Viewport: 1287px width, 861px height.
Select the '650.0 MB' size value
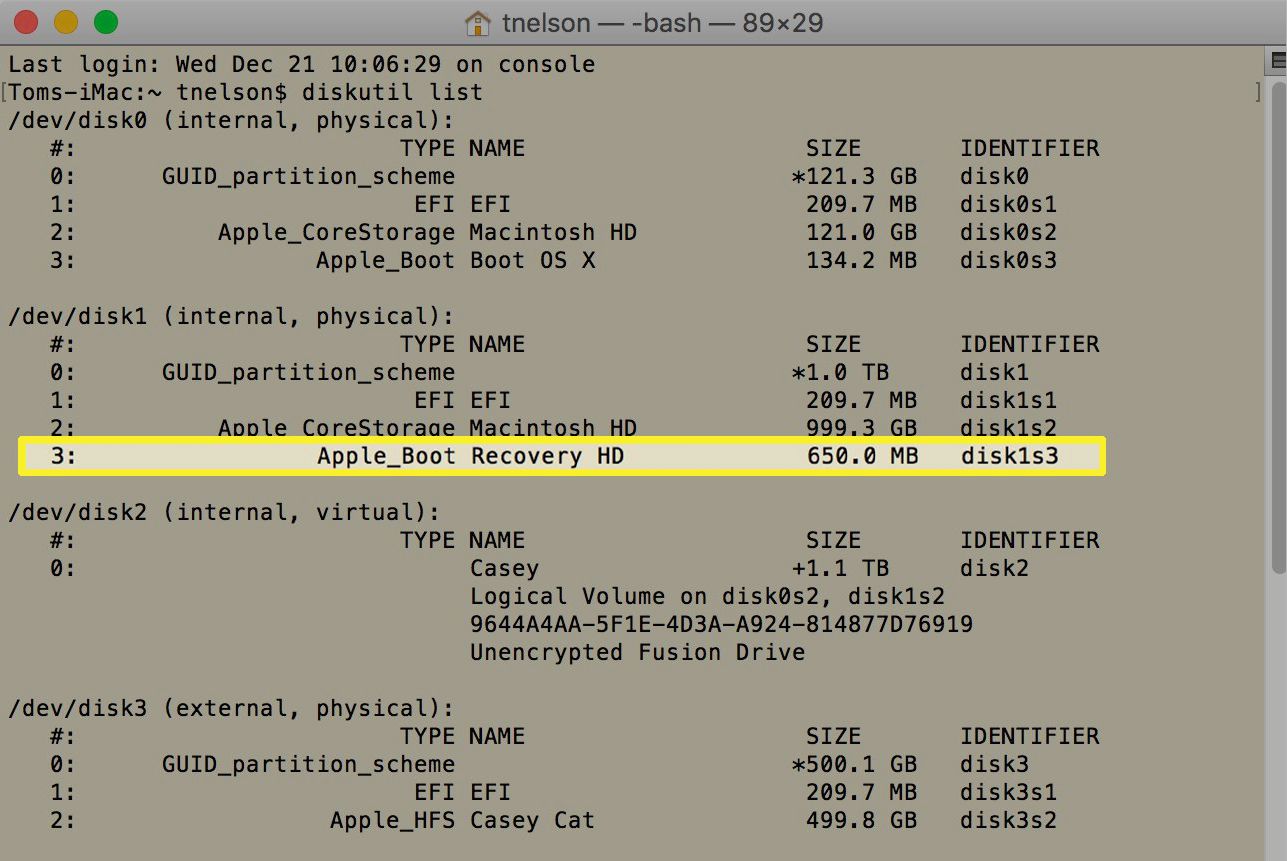click(x=861, y=457)
